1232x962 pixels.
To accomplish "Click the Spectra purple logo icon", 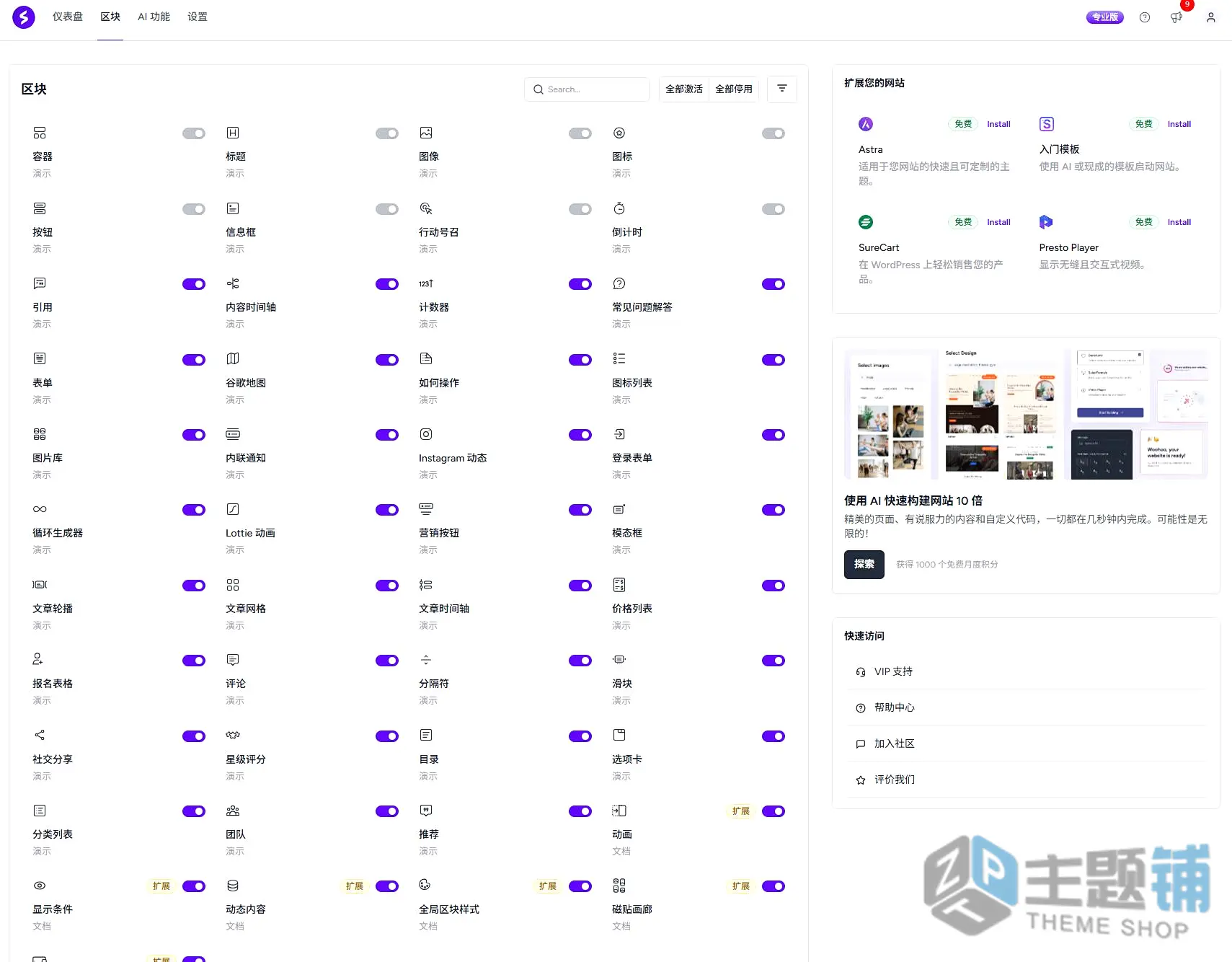I will point(24,17).
